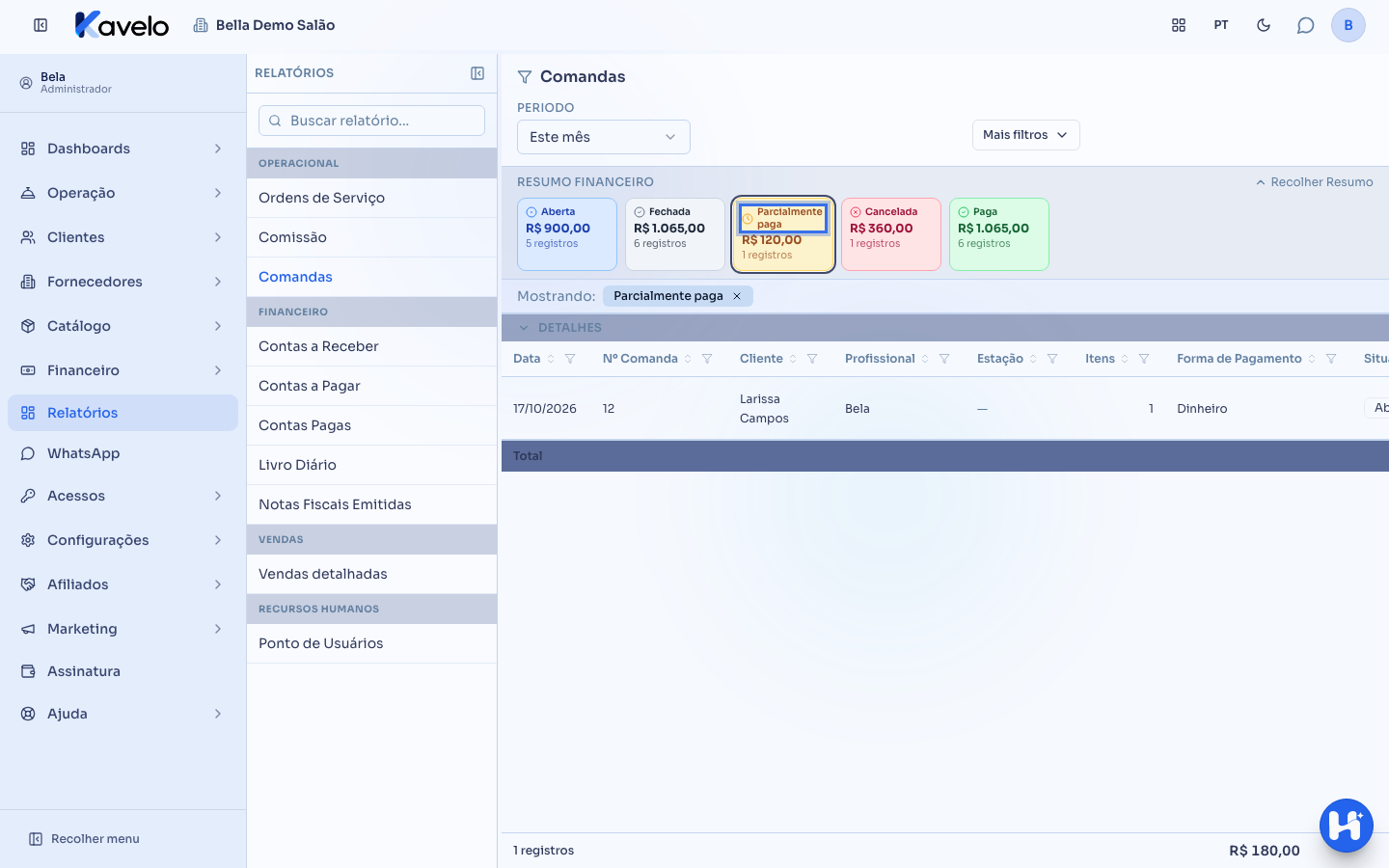The height and width of the screenshot is (868, 1389).
Task: Toggle the Paga status card filter
Action: pyautogui.click(x=999, y=234)
